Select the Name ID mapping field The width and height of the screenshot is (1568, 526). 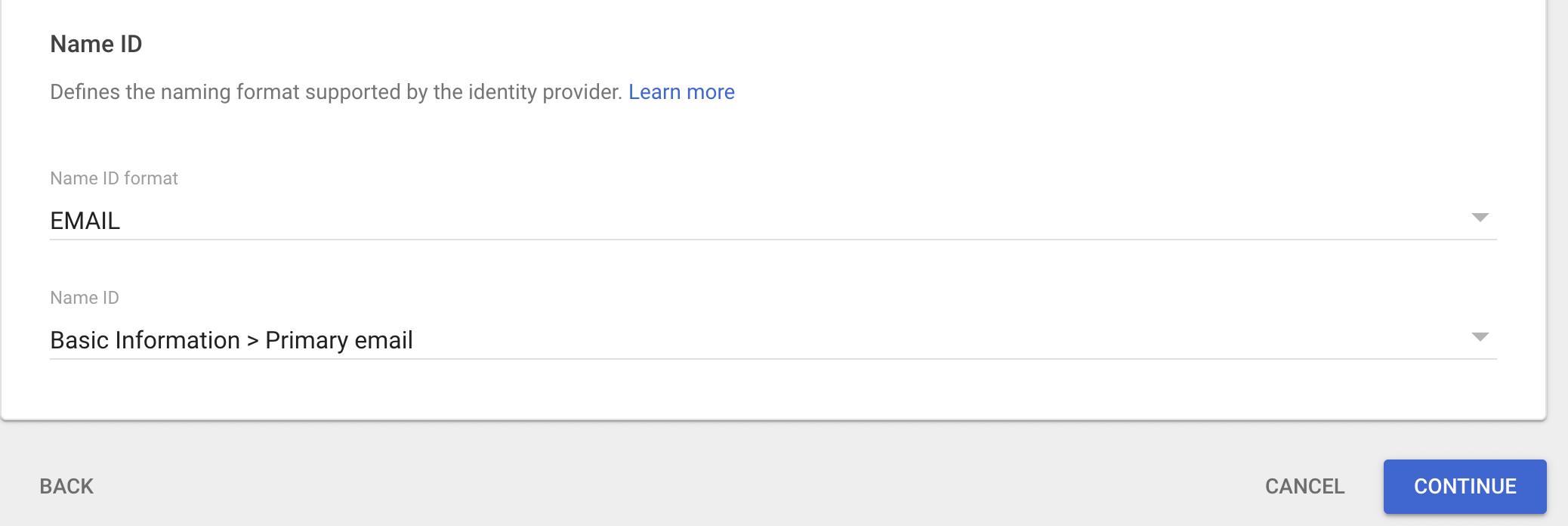point(302,340)
